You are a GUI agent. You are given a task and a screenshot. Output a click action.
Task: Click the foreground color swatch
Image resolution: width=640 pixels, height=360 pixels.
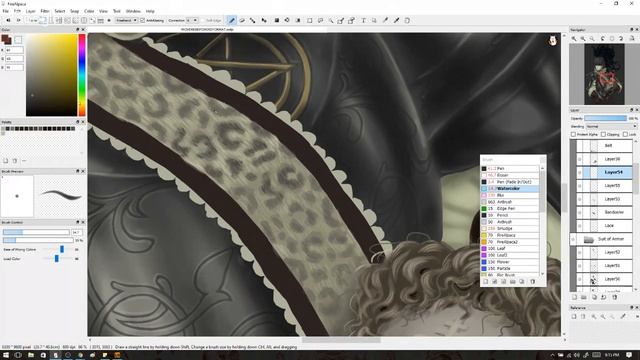point(6,39)
